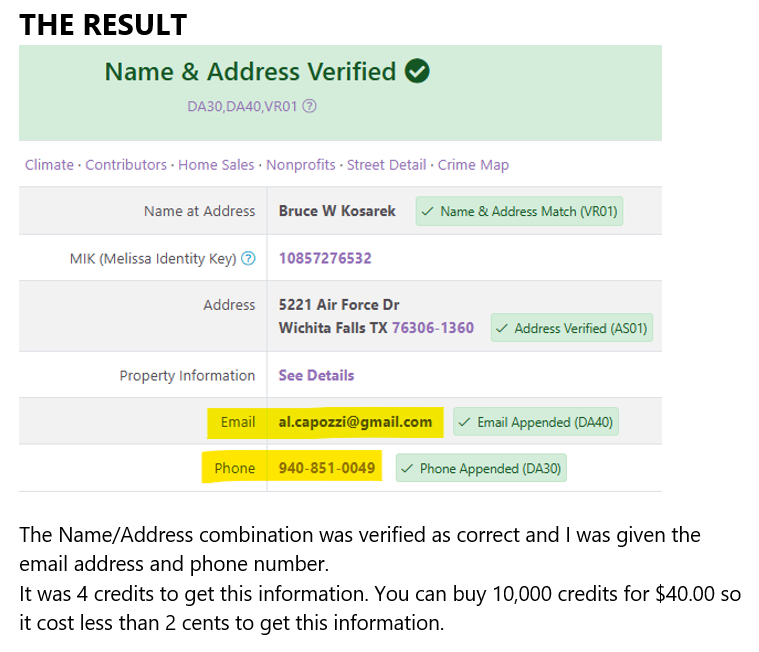Click the green verified checkmark icon in the header

[x=418, y=72]
